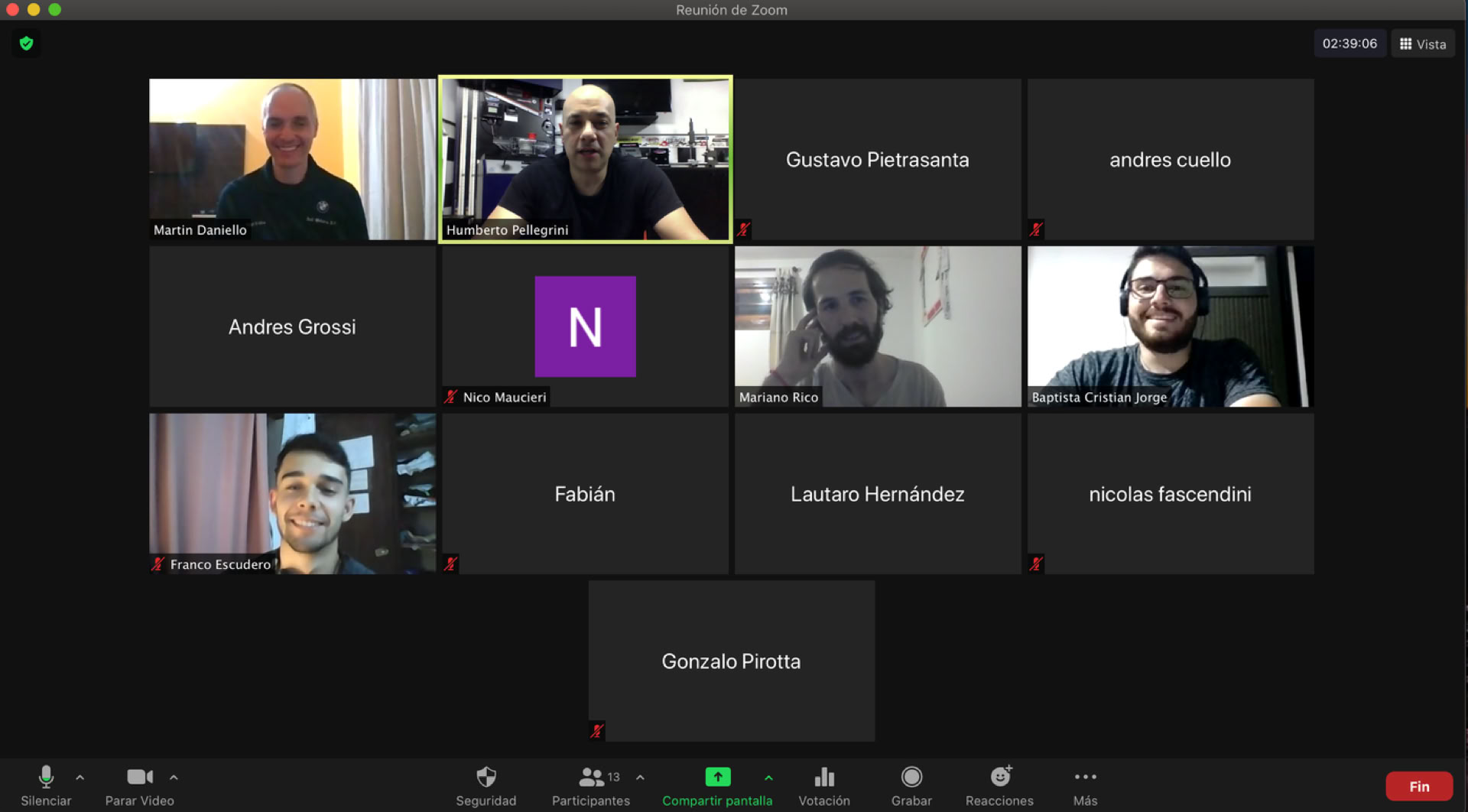Turn off camera with Parar Video

[x=139, y=778]
